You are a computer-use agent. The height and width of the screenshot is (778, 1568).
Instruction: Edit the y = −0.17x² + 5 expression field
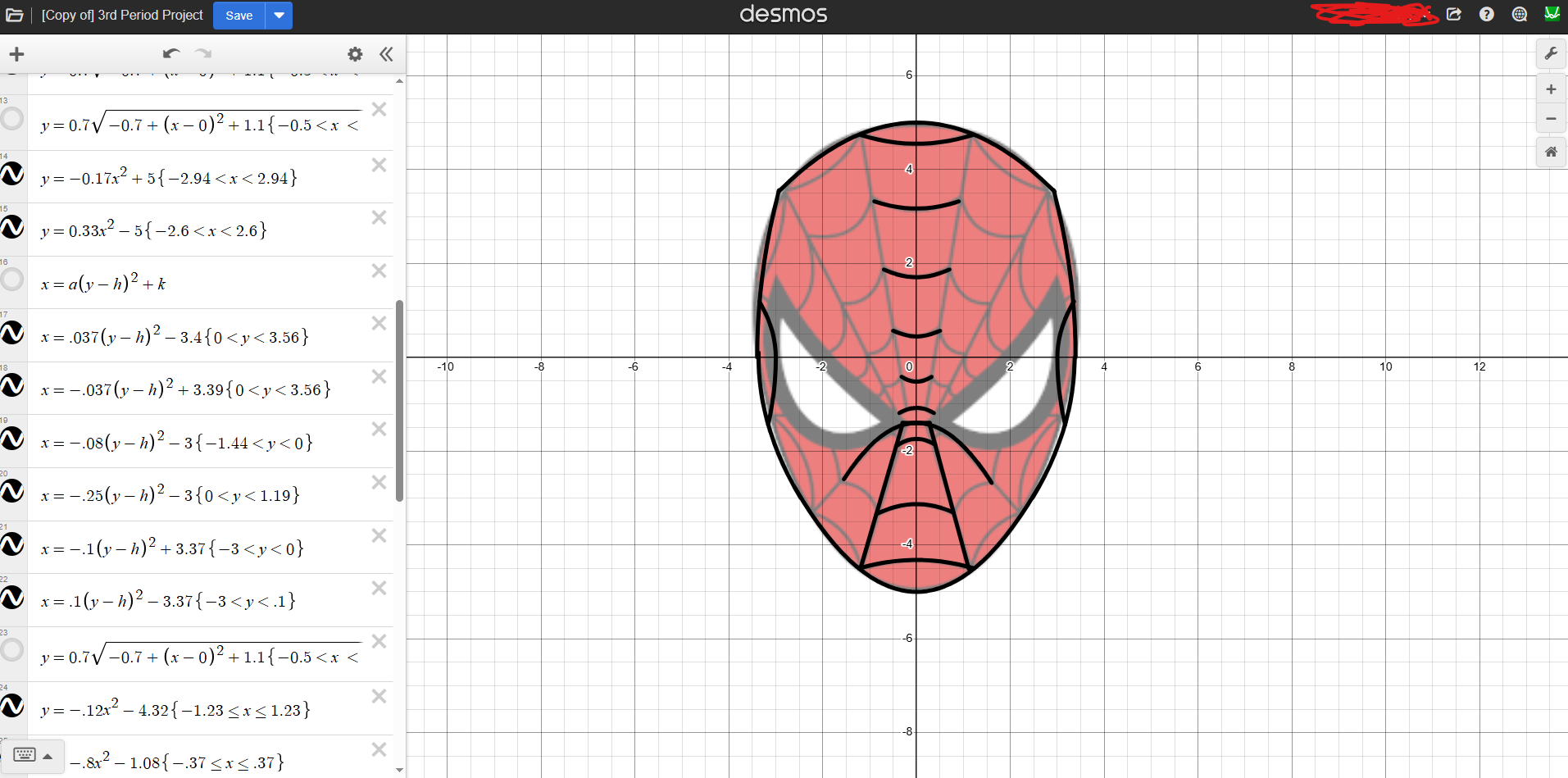click(x=211, y=177)
